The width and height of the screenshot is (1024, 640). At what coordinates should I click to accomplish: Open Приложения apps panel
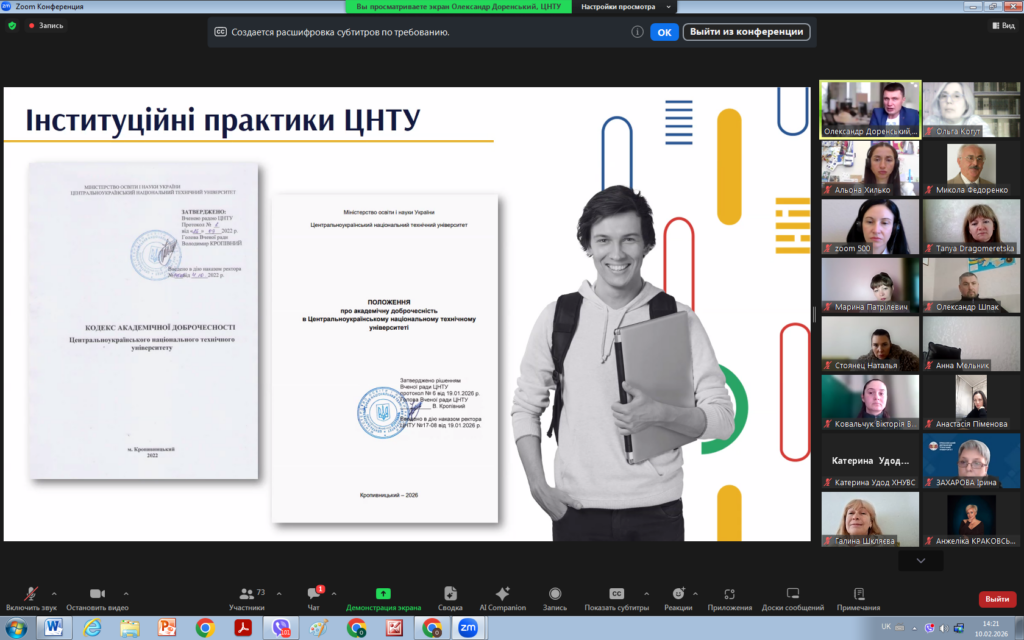click(x=729, y=594)
